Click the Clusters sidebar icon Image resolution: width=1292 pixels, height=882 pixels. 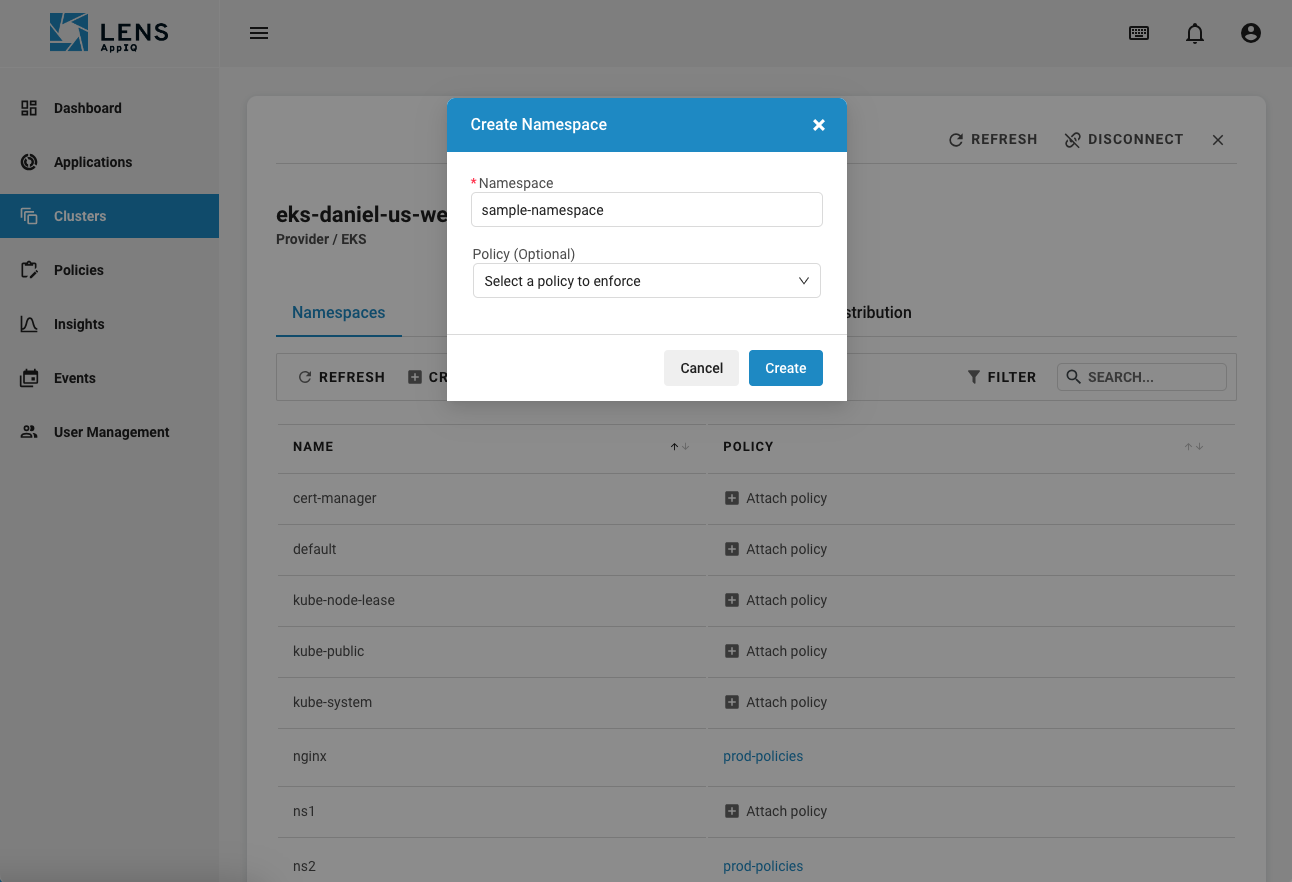coord(29,216)
